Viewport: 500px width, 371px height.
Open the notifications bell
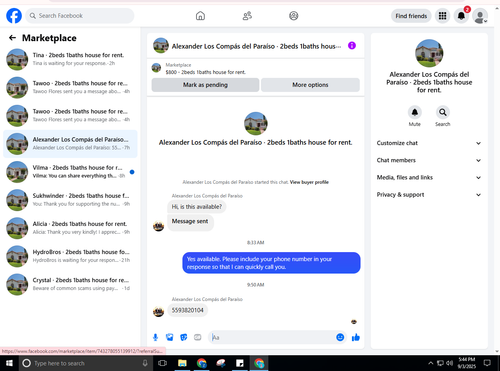click(x=461, y=16)
